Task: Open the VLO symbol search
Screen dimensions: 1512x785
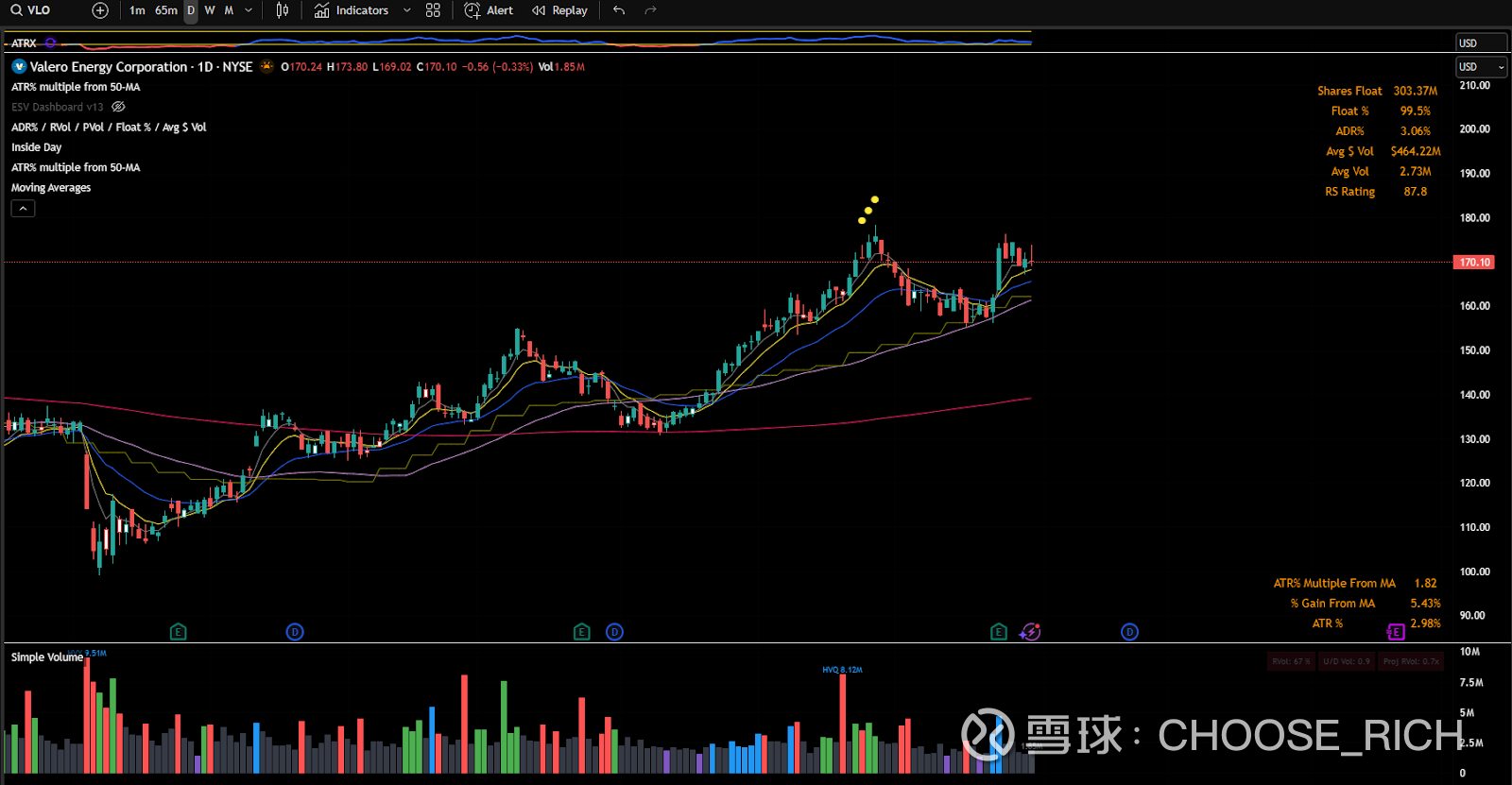Action: point(30,10)
